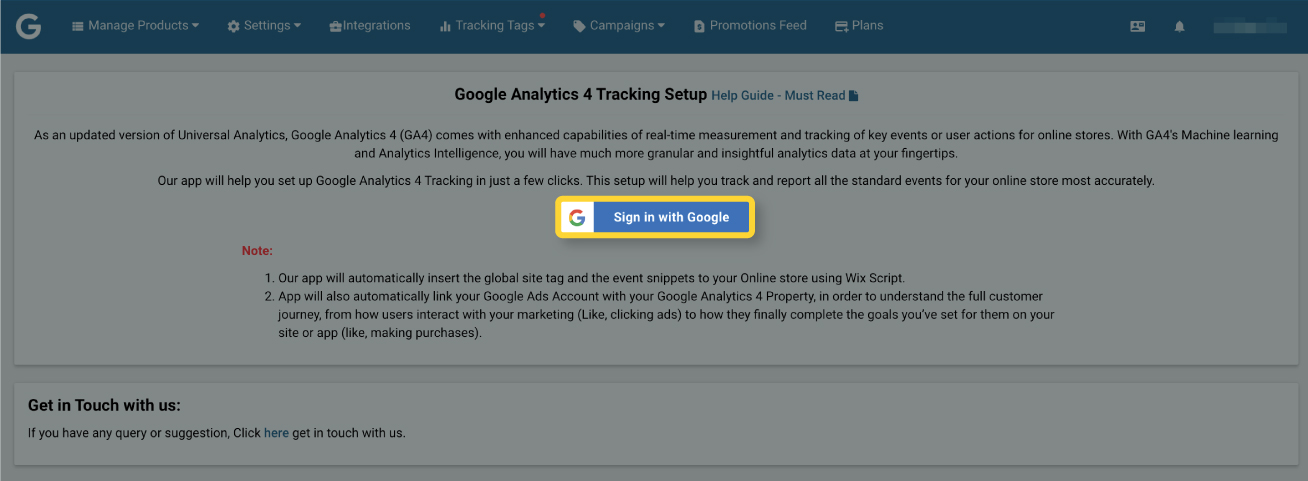Click the Integrations briefcase icon
Image resolution: width=1308 pixels, height=481 pixels.
pyautogui.click(x=335, y=26)
